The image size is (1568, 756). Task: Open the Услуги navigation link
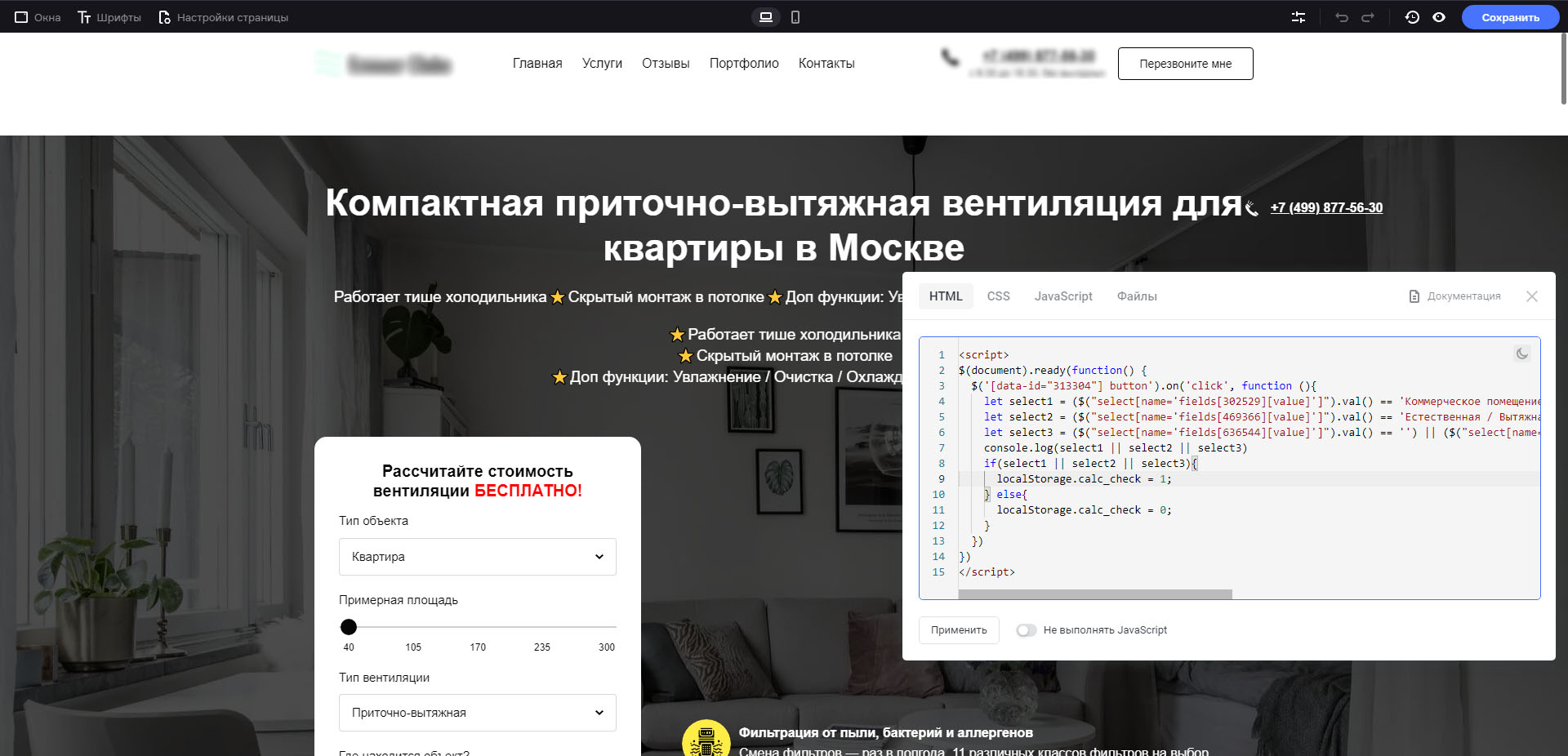602,64
